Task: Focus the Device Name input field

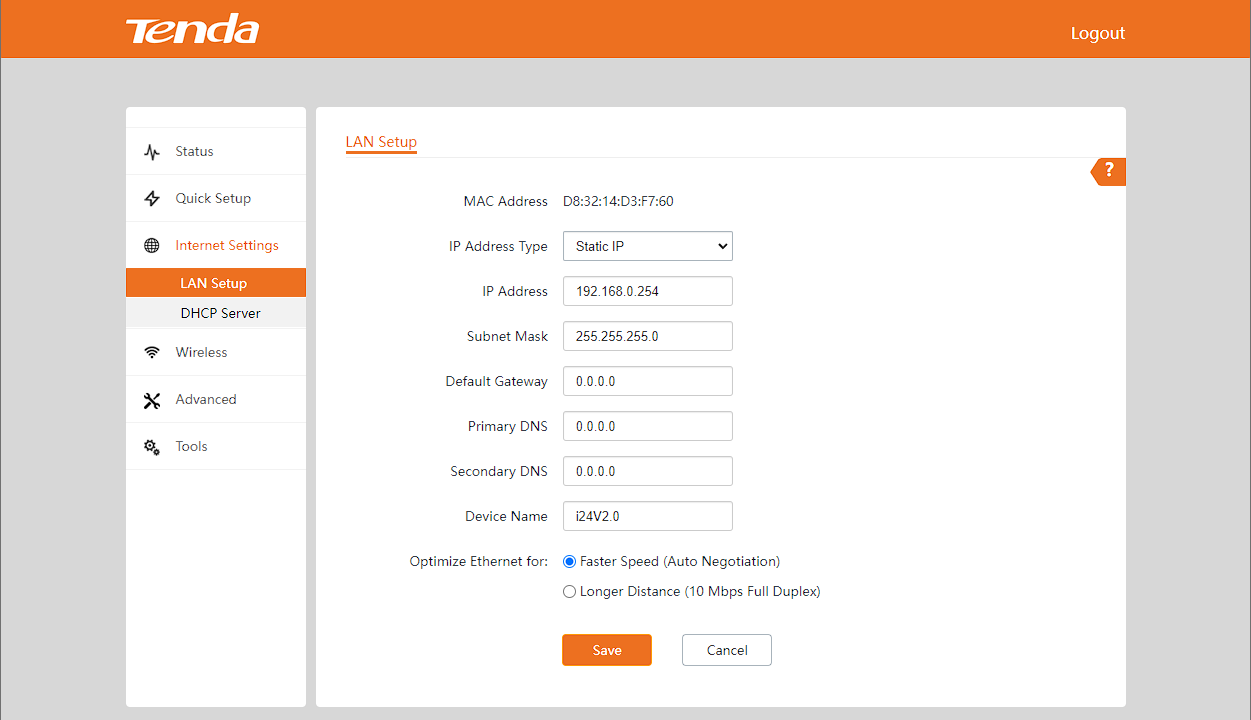Action: click(648, 516)
